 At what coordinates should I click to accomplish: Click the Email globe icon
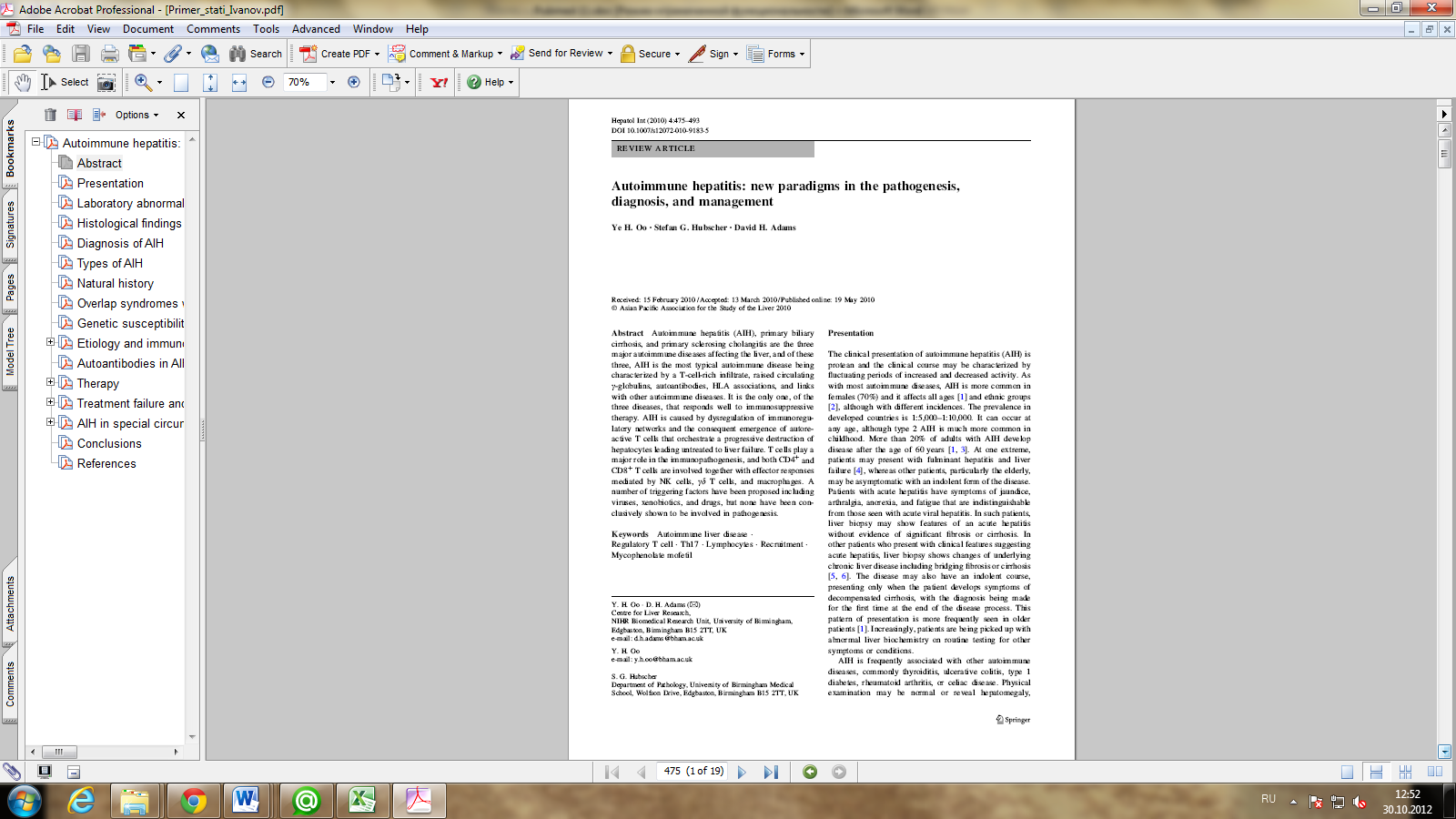[x=210, y=54]
